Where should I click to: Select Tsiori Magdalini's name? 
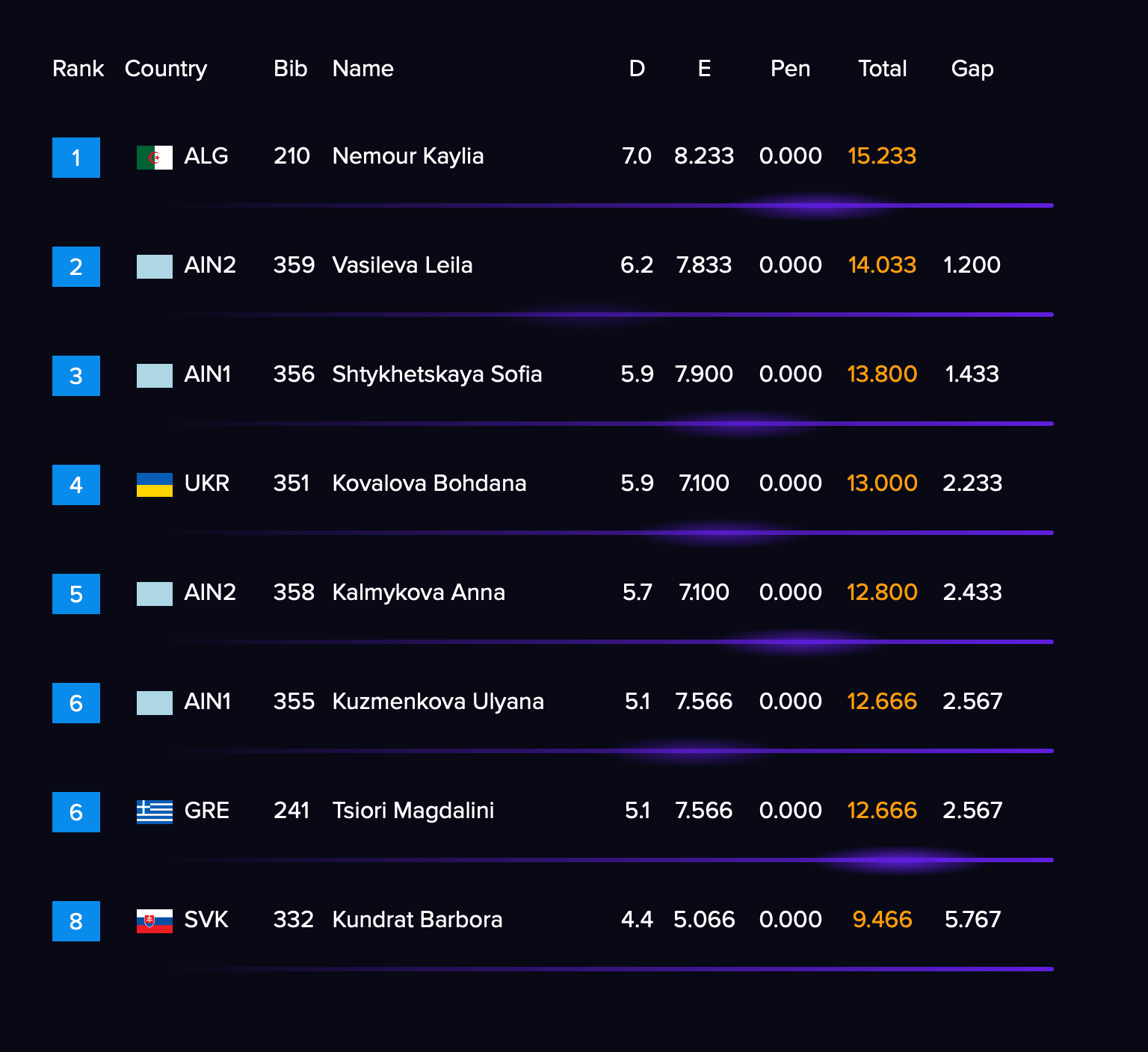[x=413, y=811]
